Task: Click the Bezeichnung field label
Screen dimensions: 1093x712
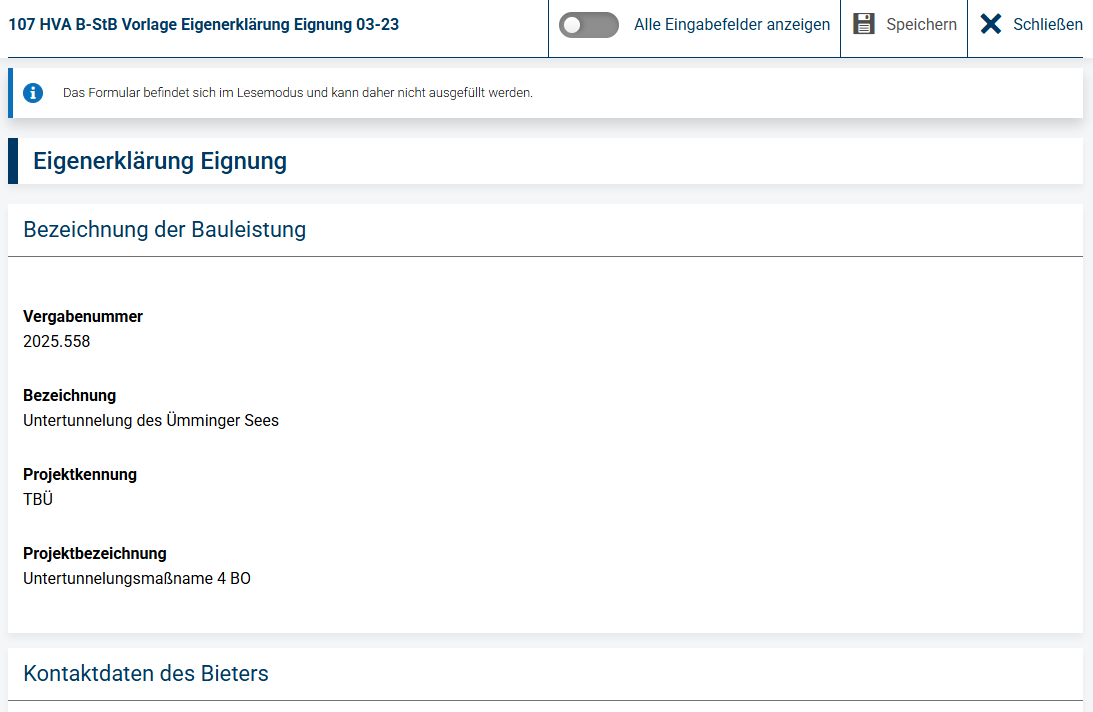Action: 70,395
